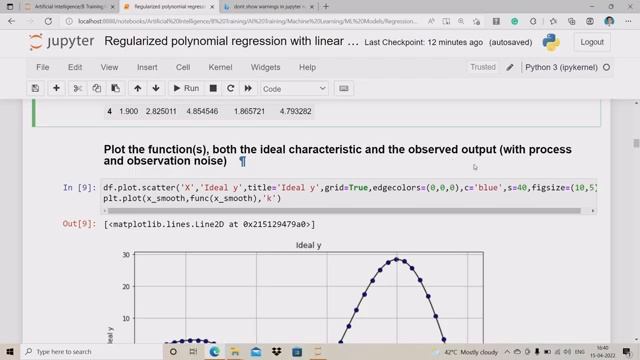Image resolution: width=640 pixels, height=360 pixels.
Task: Cut selected cells with scissors icon
Action: 78,89
